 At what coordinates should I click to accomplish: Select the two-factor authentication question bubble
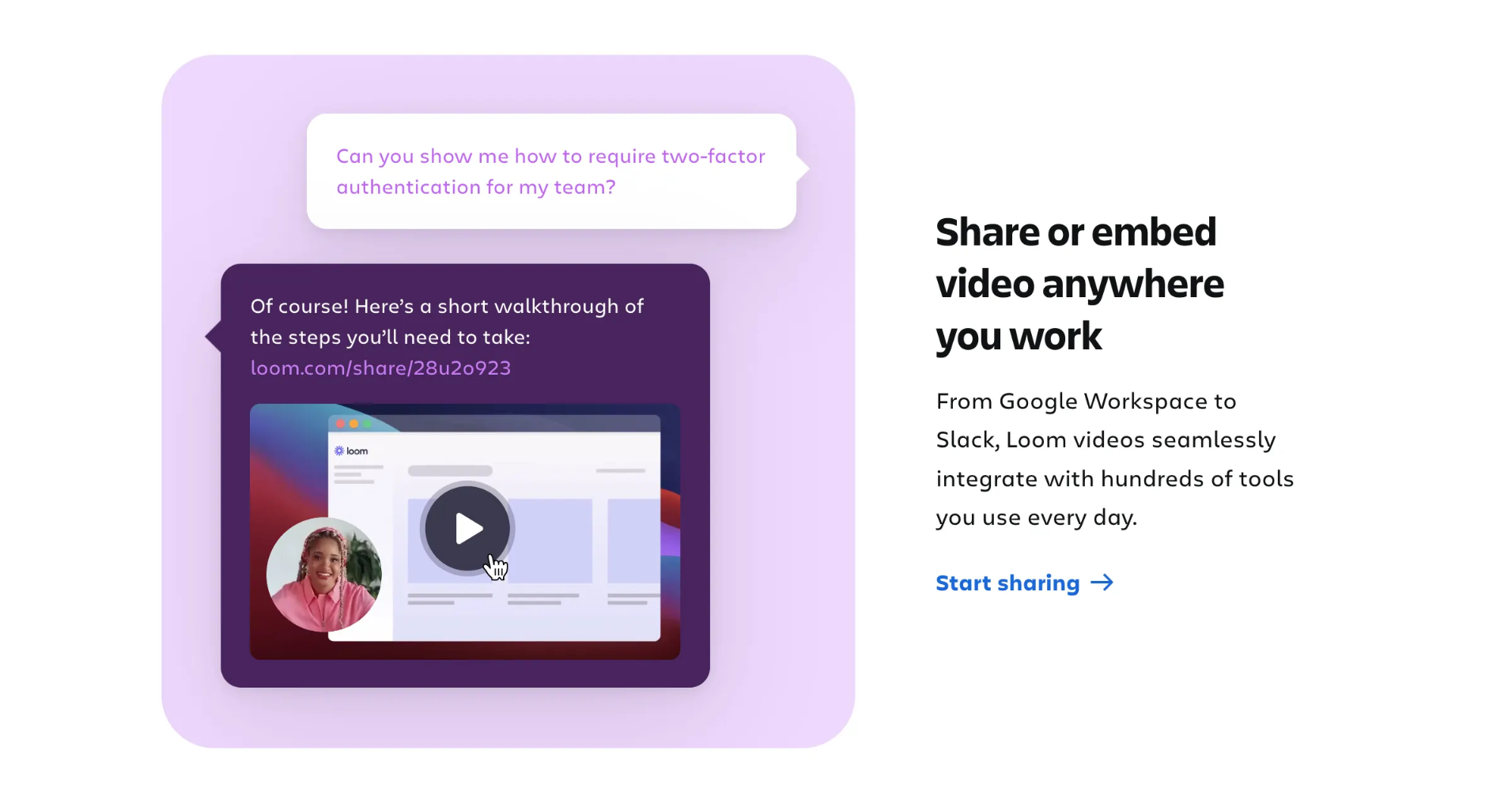[551, 172]
